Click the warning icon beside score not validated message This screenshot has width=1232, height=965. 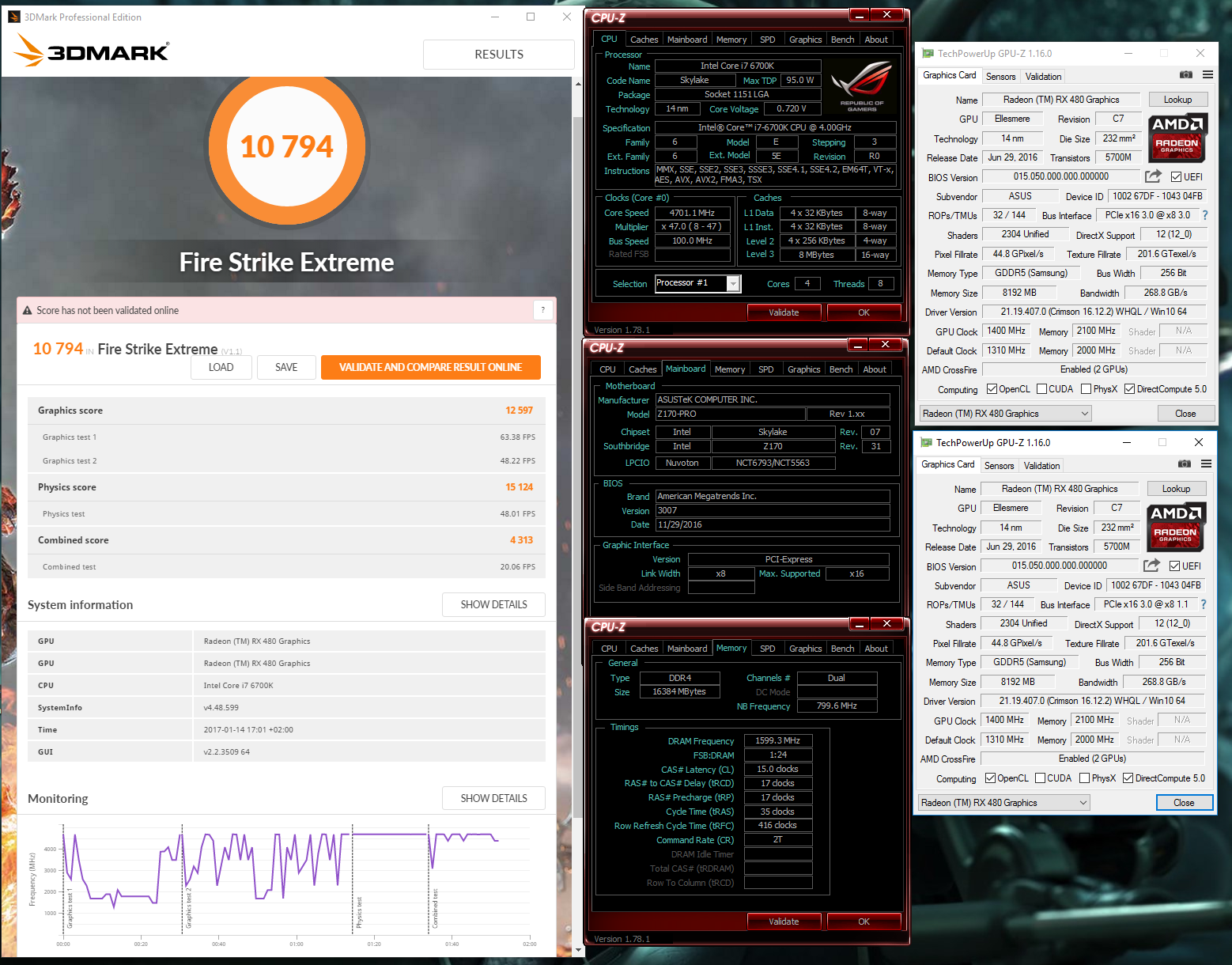click(27, 311)
